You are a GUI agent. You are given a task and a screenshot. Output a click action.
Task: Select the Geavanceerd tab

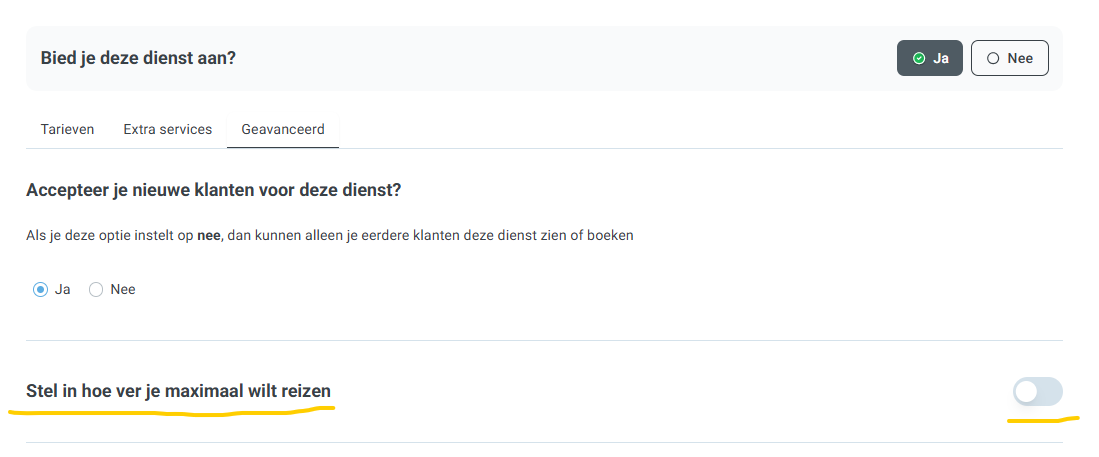283,130
